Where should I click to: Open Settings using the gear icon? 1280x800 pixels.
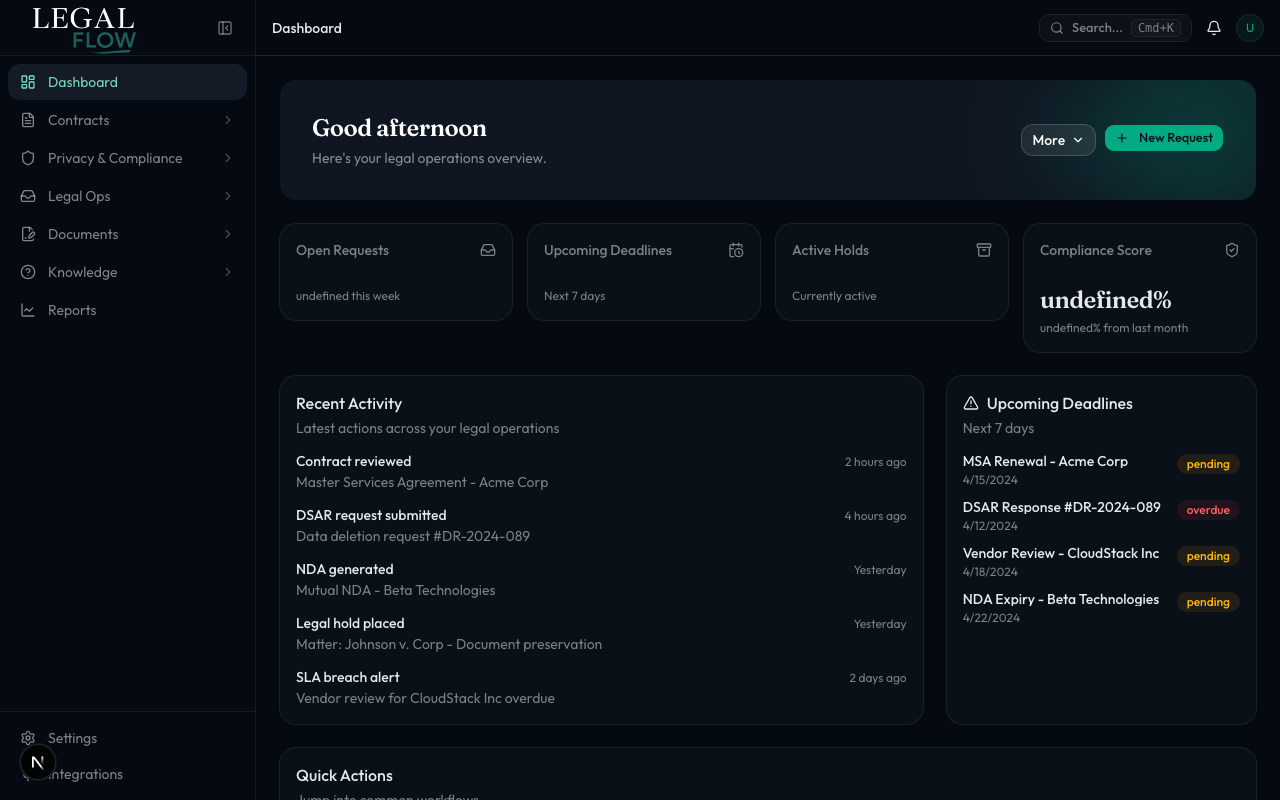click(28, 738)
